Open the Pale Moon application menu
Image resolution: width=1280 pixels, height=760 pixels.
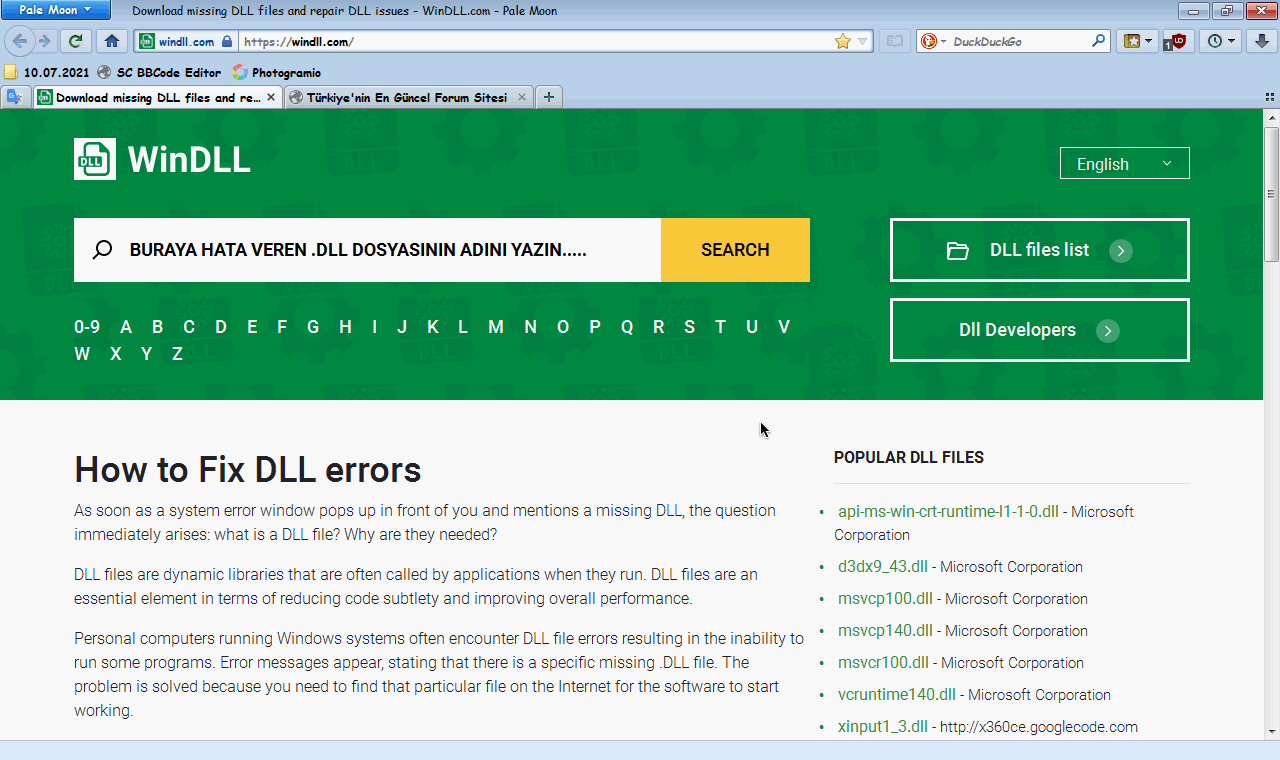coord(56,10)
